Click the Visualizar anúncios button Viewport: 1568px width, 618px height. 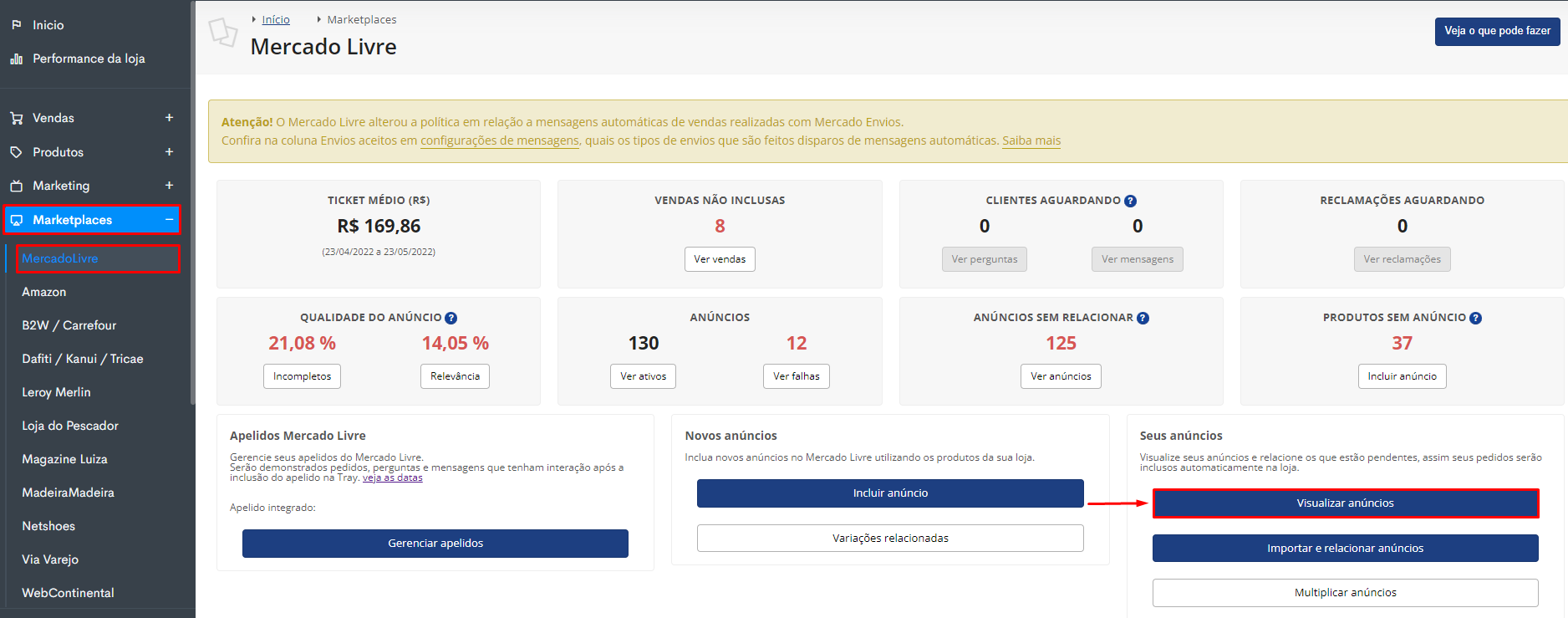(x=1346, y=503)
